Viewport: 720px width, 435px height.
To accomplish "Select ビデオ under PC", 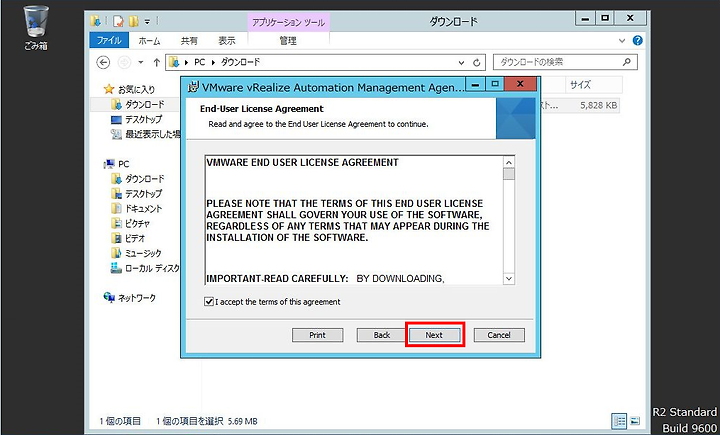I will point(129,238).
